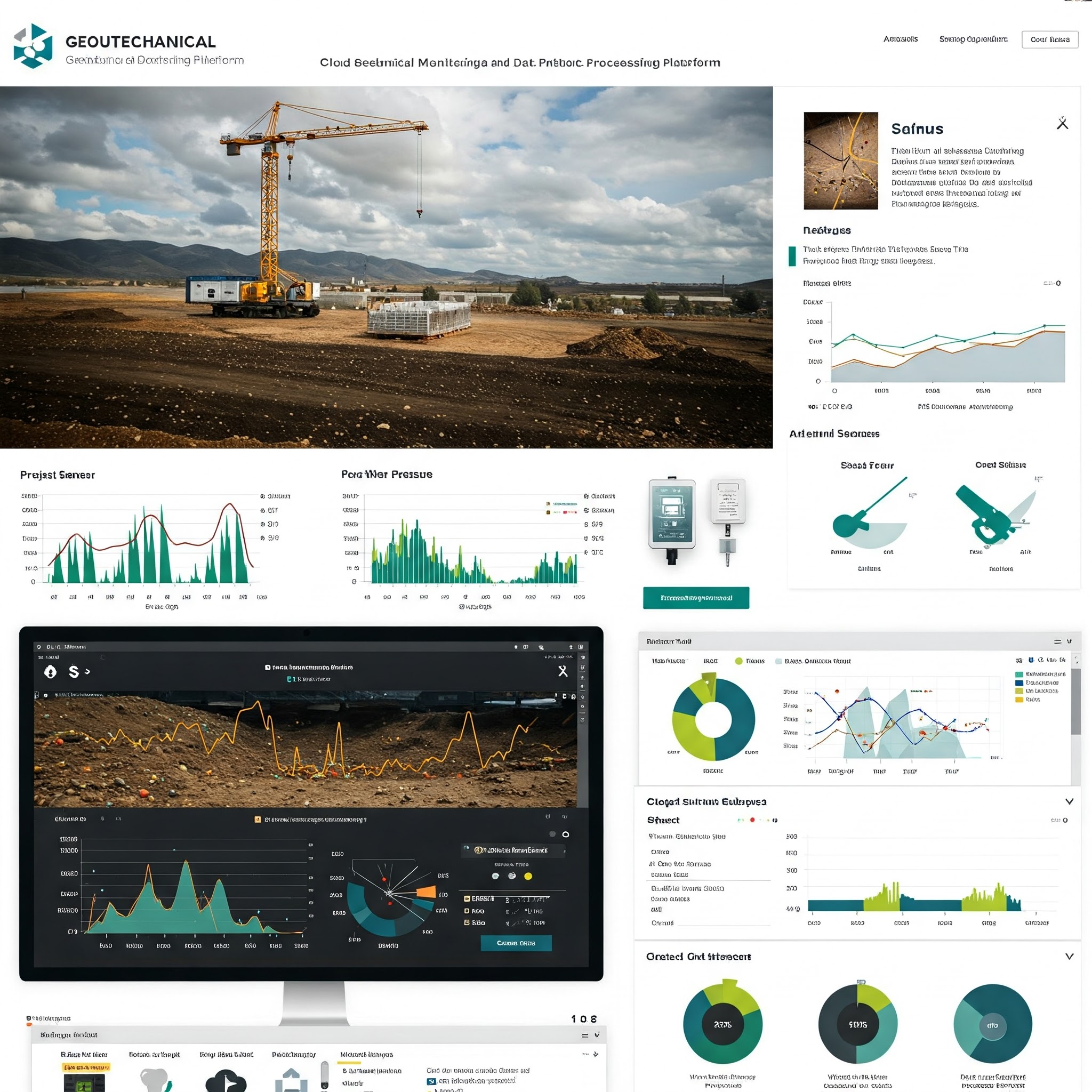
Task: Expand the arrow next to the S icon
Action: point(87,671)
